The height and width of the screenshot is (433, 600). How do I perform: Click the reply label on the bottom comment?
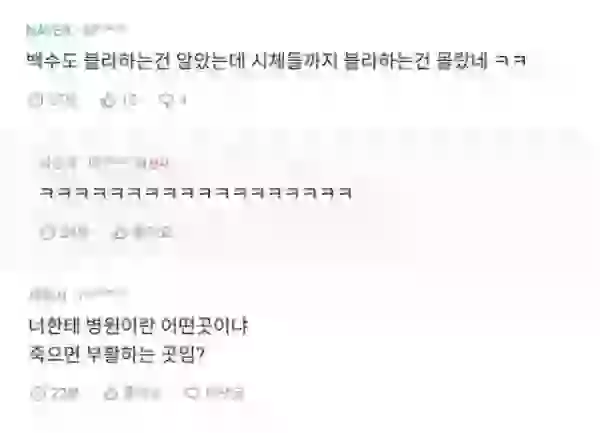[x=225, y=393]
